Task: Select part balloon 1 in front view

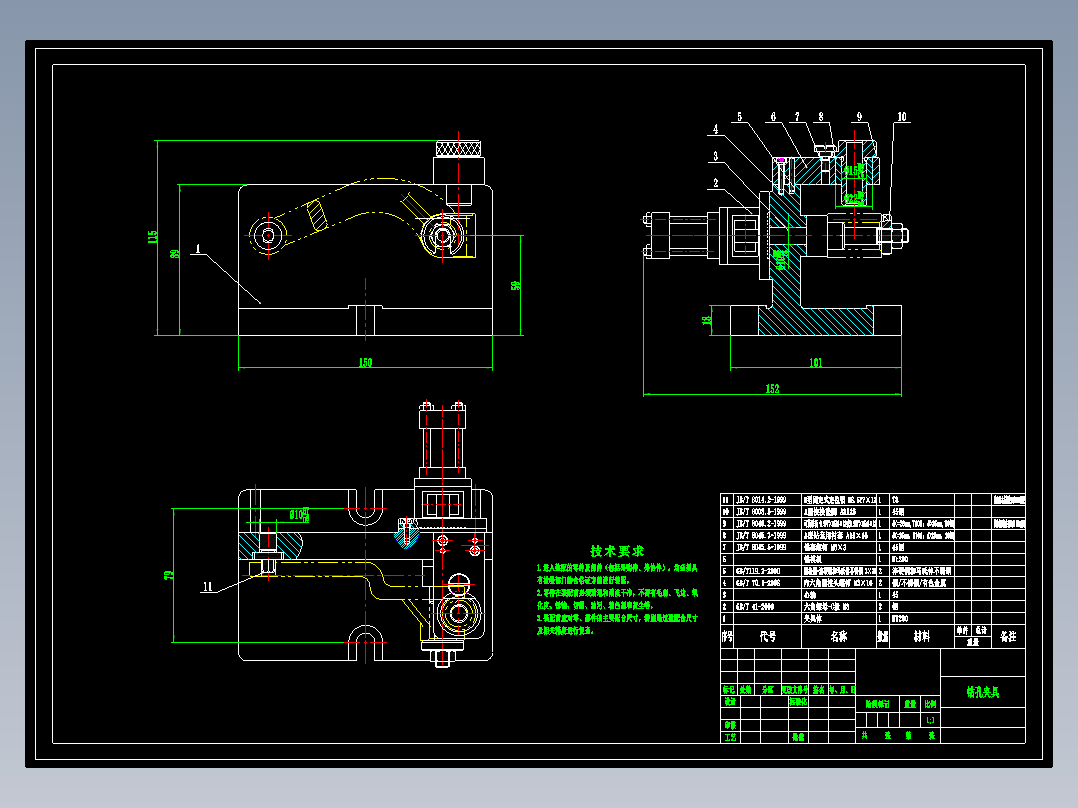Action: pos(198,249)
